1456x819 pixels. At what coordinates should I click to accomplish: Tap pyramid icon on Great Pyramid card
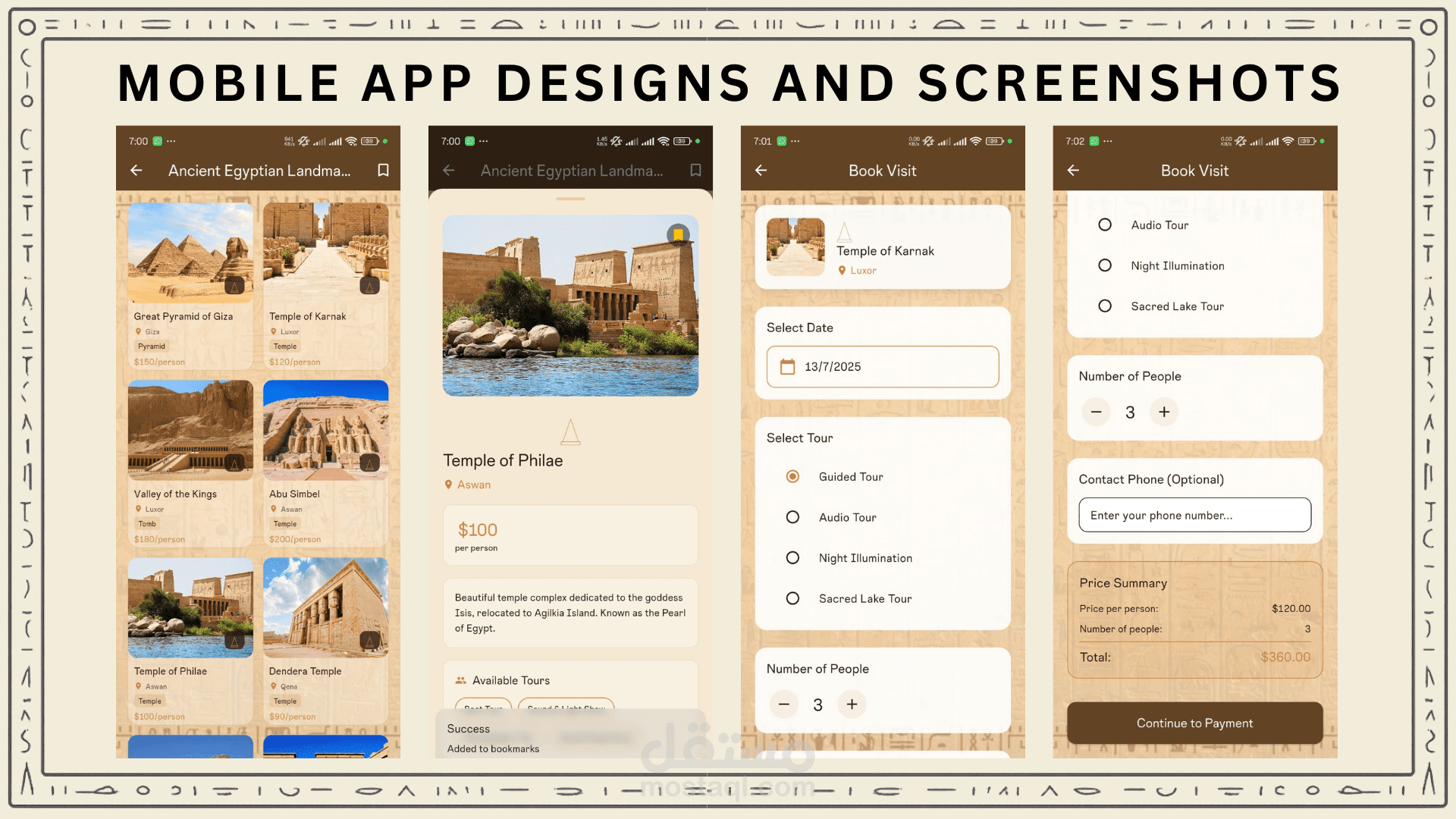(234, 286)
